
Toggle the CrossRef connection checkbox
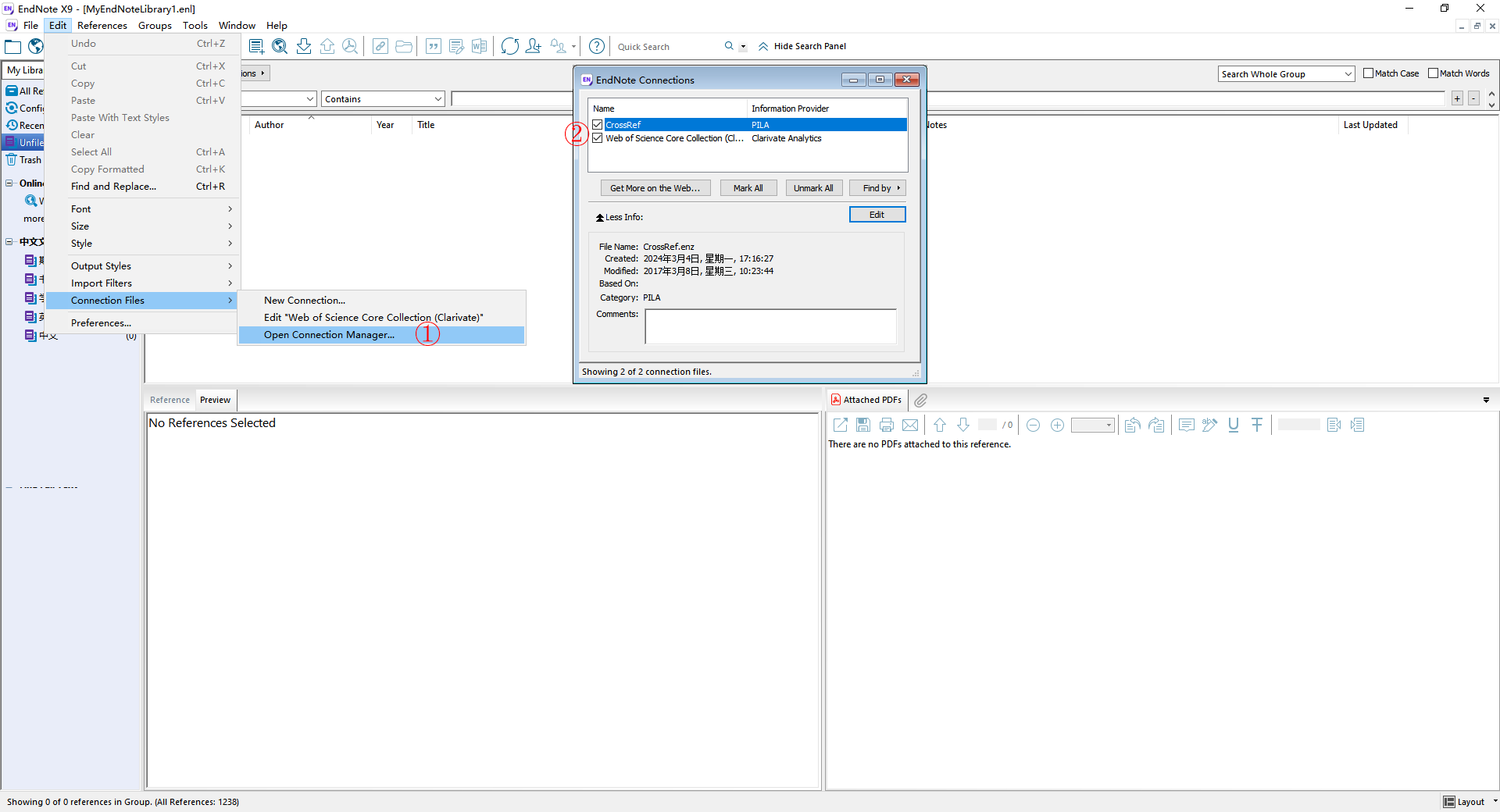[598, 125]
